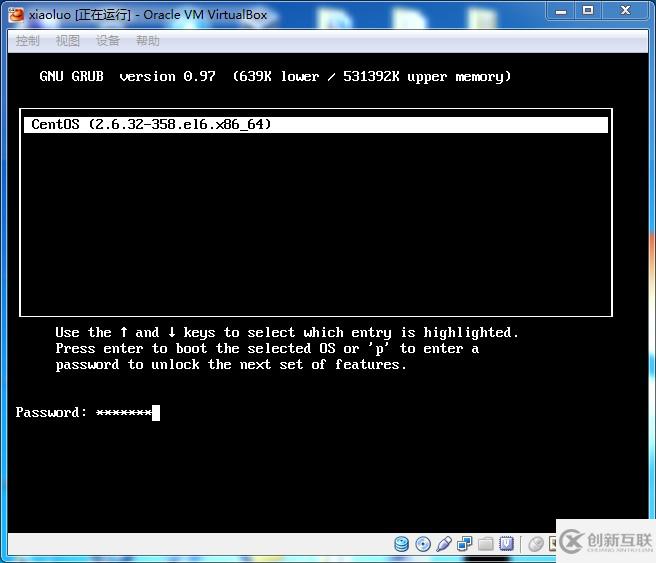656x563 pixels.
Task: Minimize the VirtualBox window
Action: pyautogui.click(x=561, y=11)
